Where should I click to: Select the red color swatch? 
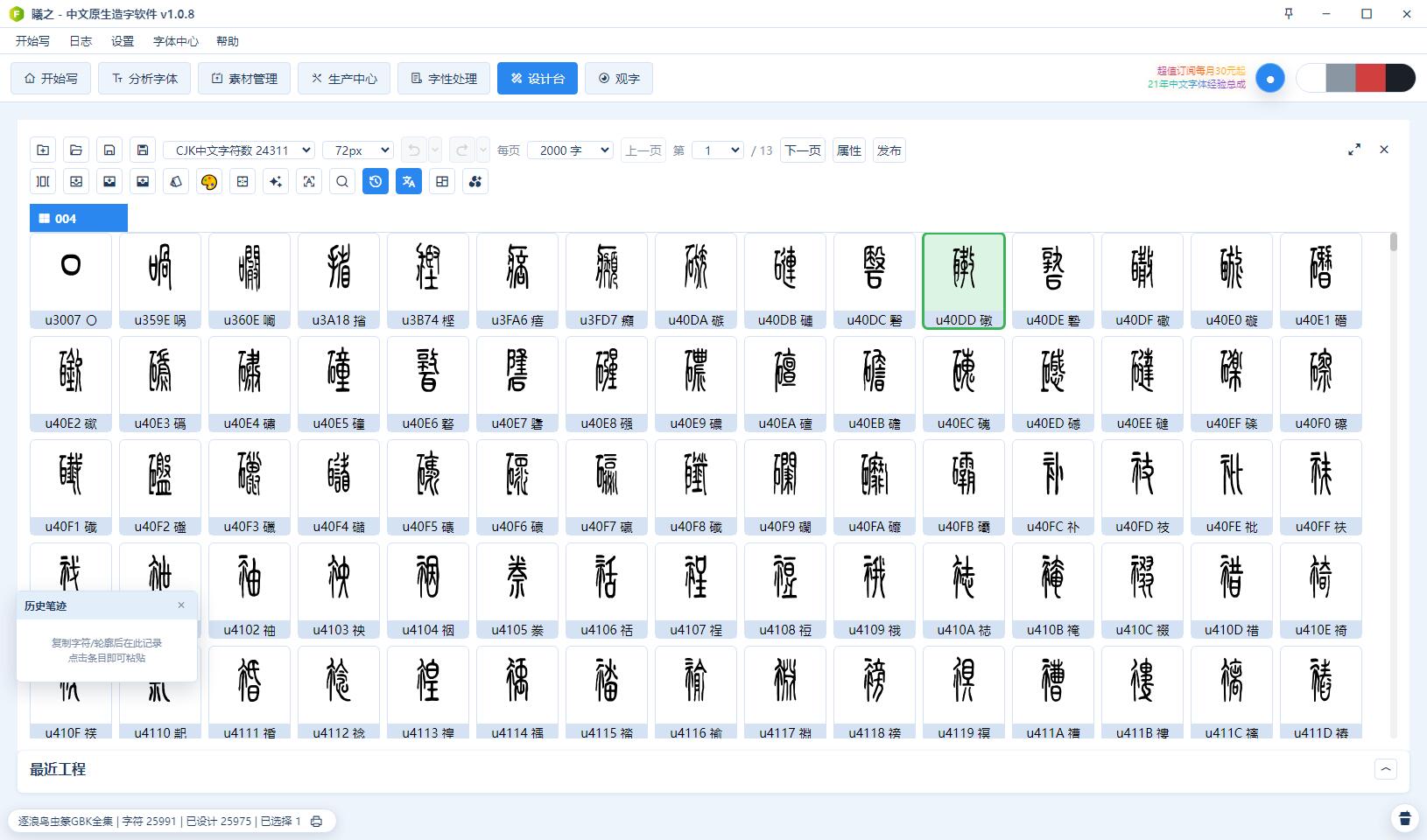click(1371, 78)
